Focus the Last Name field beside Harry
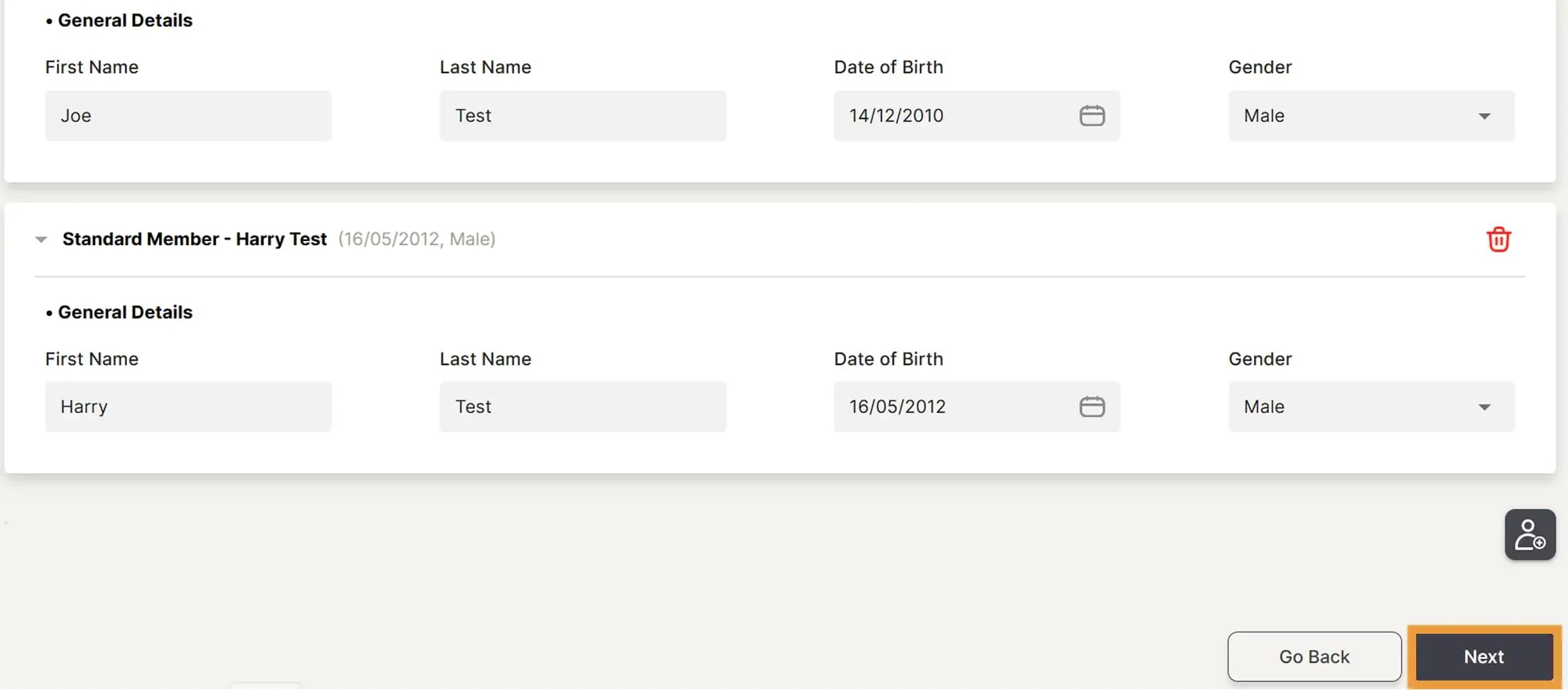This screenshot has height=690, width=1568. tap(582, 407)
